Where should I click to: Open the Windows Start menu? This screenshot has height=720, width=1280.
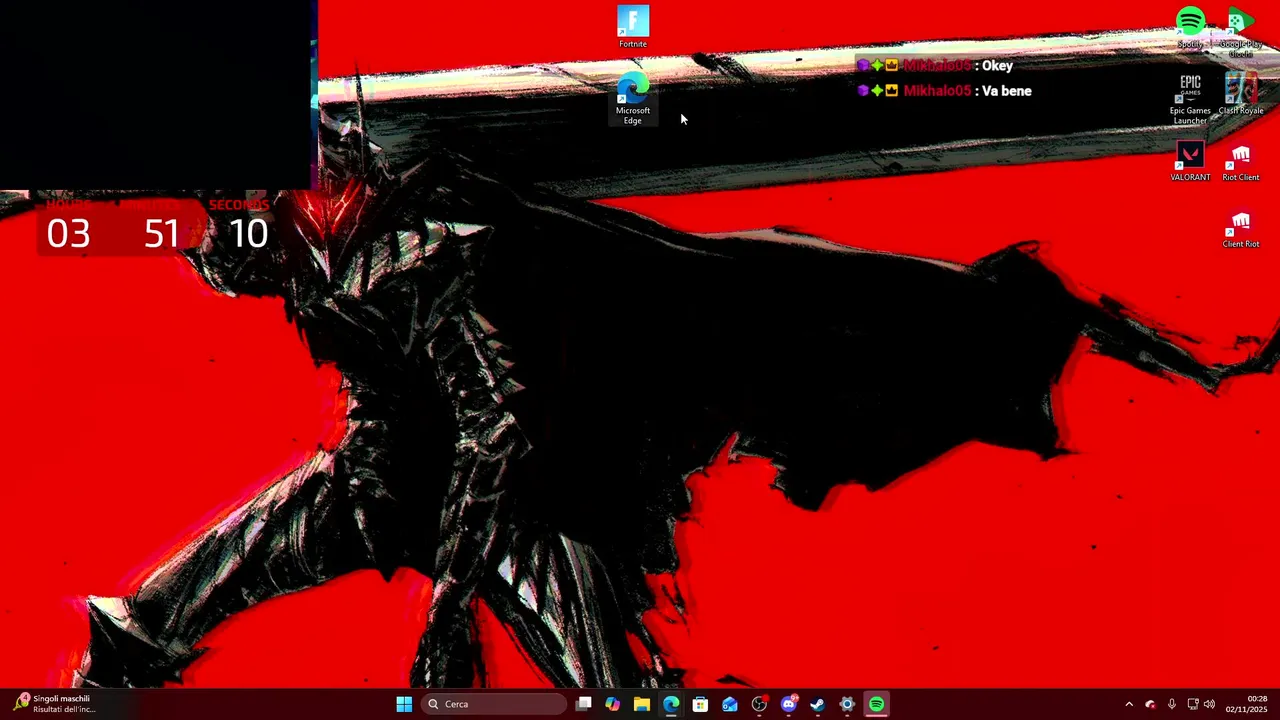[x=404, y=704]
